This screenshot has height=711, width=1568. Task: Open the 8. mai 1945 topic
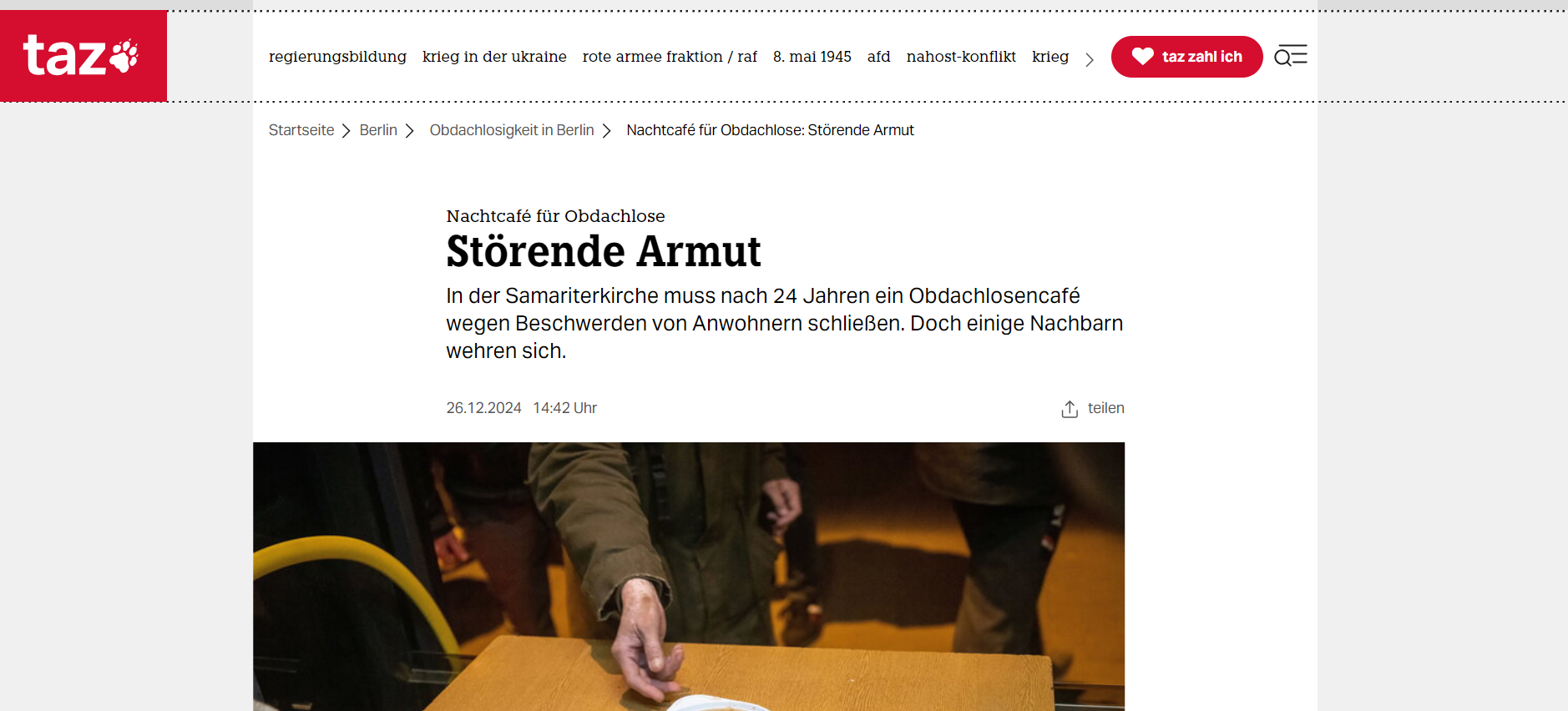[x=812, y=57]
